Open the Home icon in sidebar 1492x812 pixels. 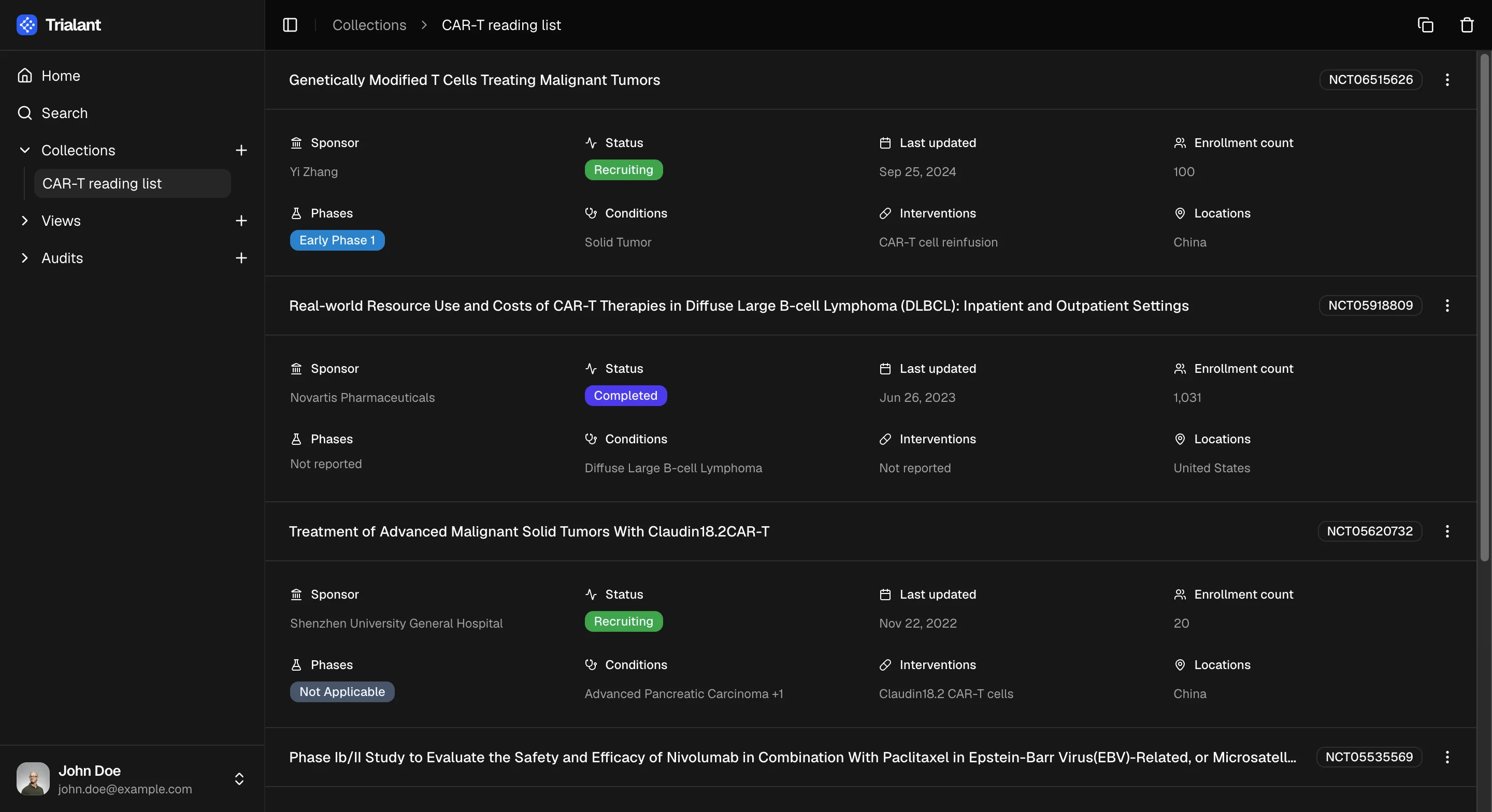[x=24, y=75]
